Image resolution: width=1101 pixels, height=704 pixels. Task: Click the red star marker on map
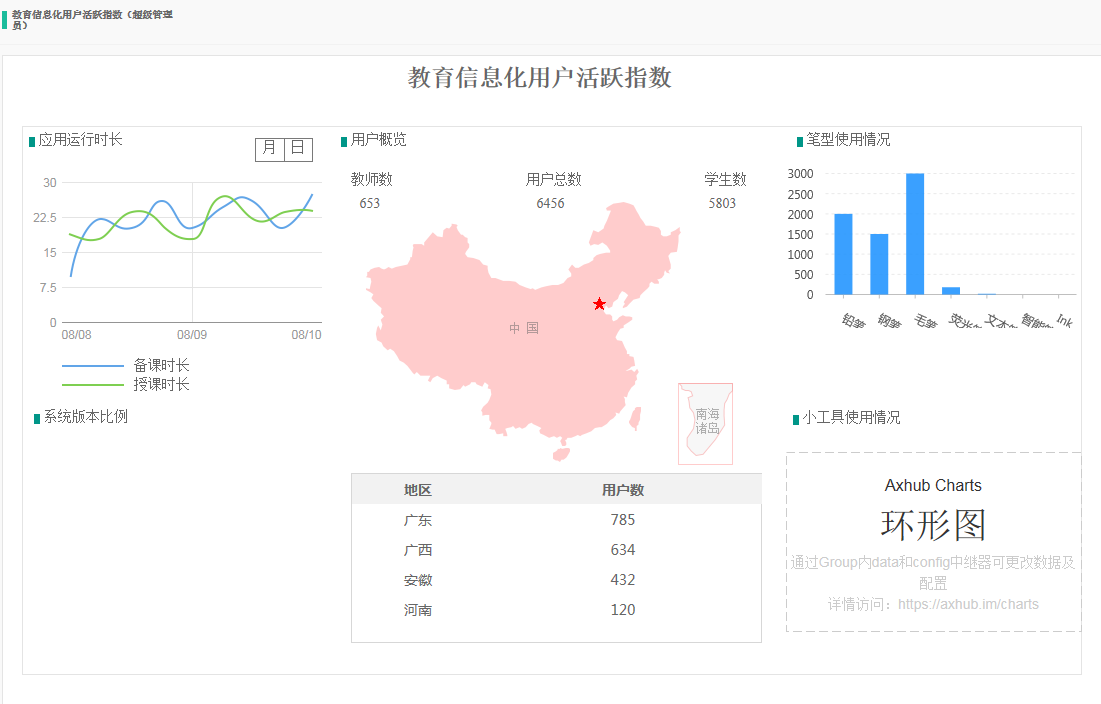tap(599, 304)
